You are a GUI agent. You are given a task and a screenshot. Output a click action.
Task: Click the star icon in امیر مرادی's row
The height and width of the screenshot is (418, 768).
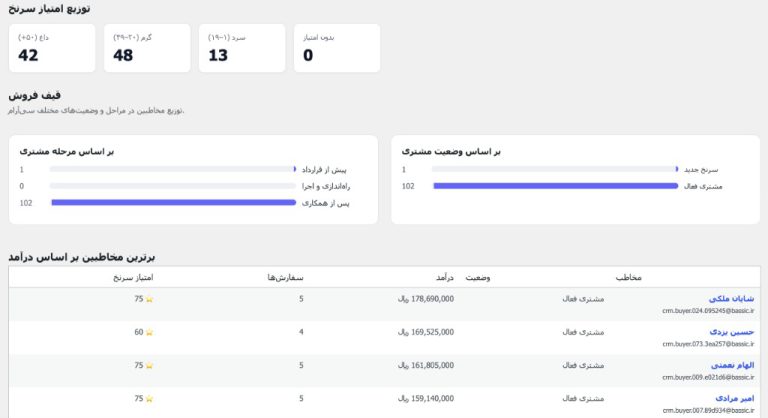149,399
